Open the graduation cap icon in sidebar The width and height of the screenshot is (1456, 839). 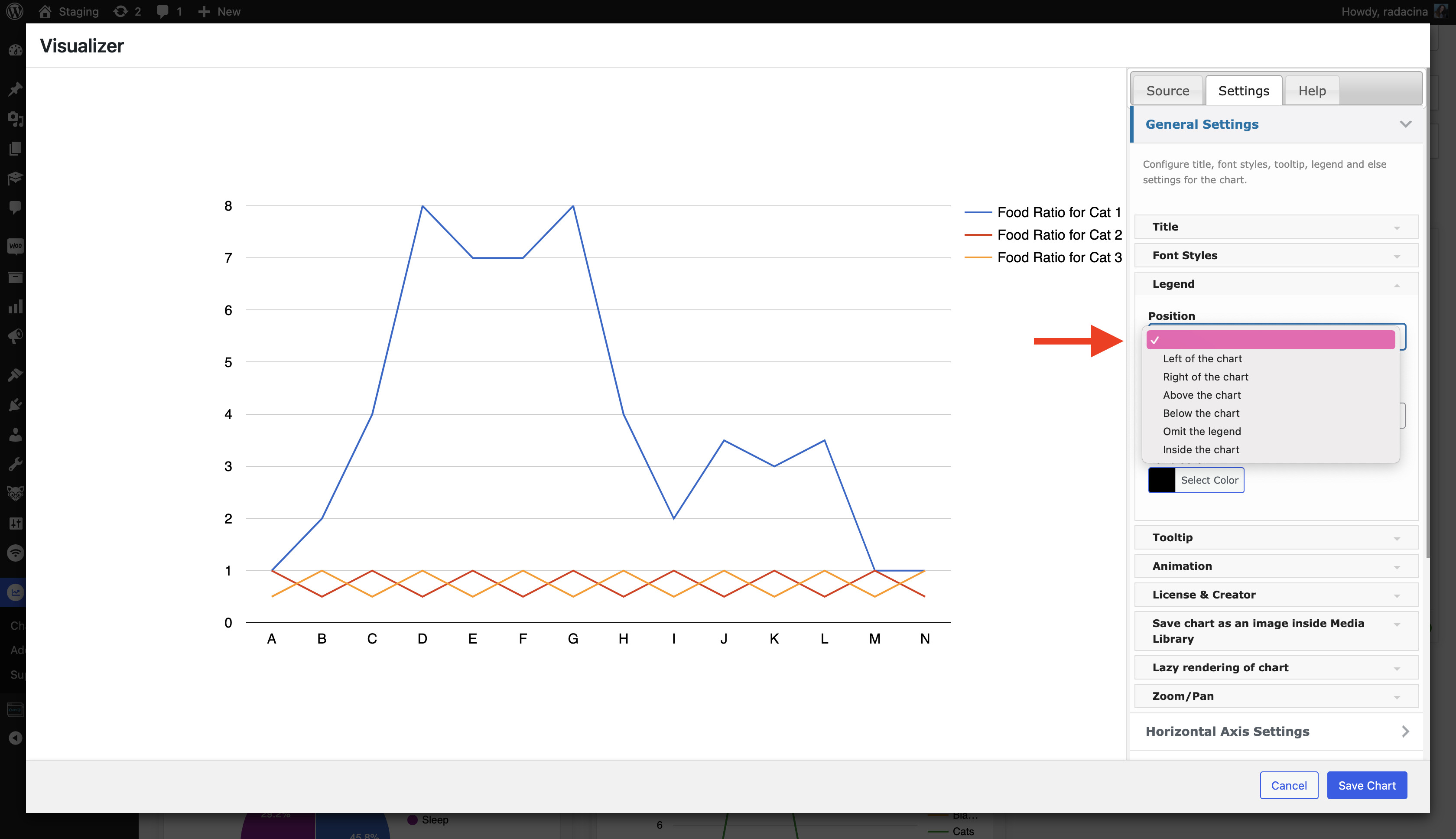(x=15, y=178)
